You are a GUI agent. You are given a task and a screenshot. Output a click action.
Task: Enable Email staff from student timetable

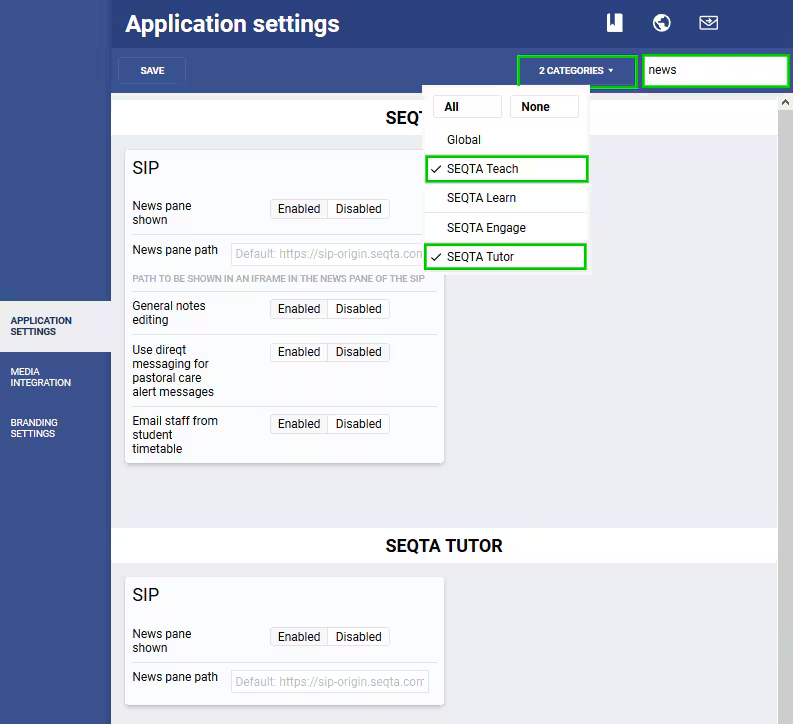tap(299, 424)
